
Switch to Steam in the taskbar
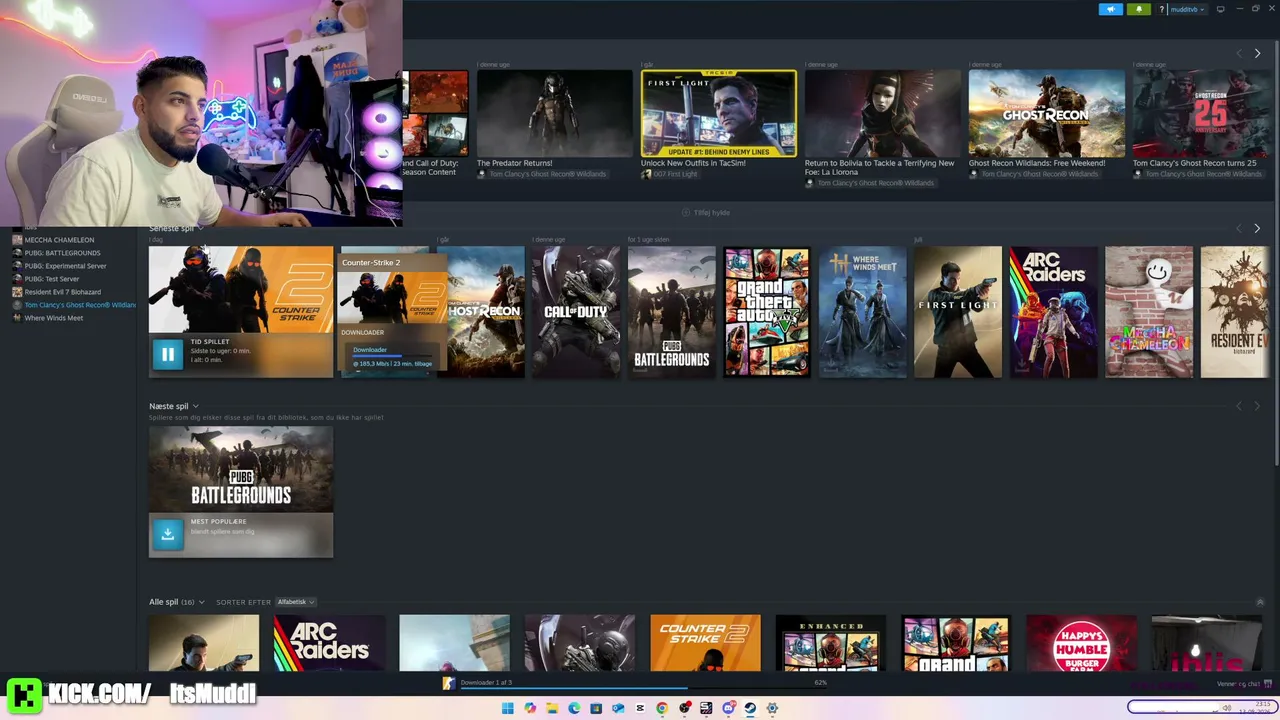click(x=750, y=708)
